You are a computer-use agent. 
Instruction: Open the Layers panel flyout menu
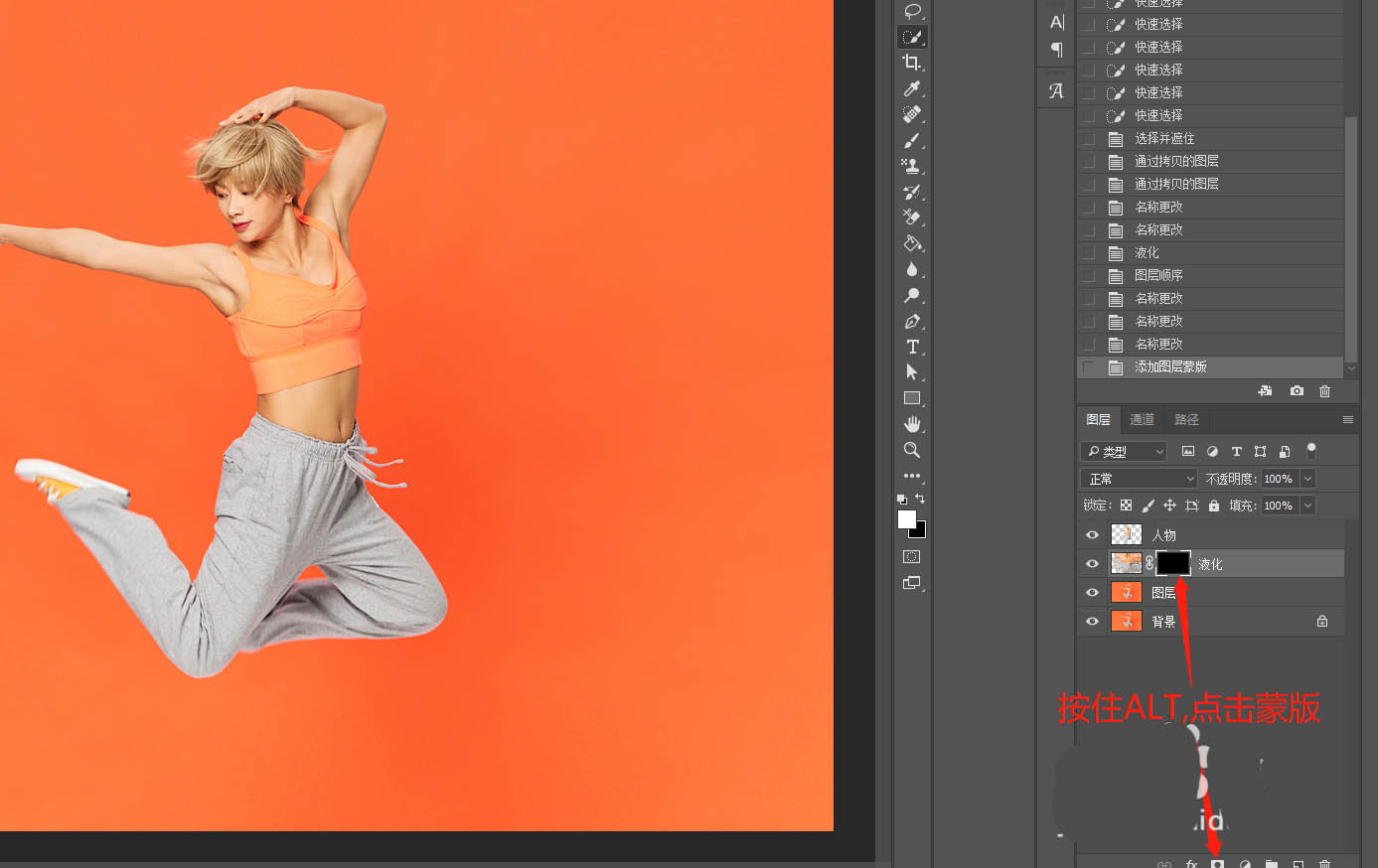[x=1347, y=419]
